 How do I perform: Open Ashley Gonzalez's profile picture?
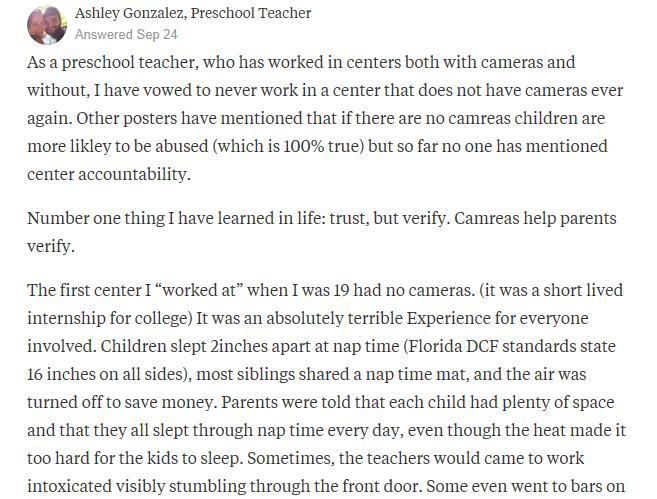(47, 25)
